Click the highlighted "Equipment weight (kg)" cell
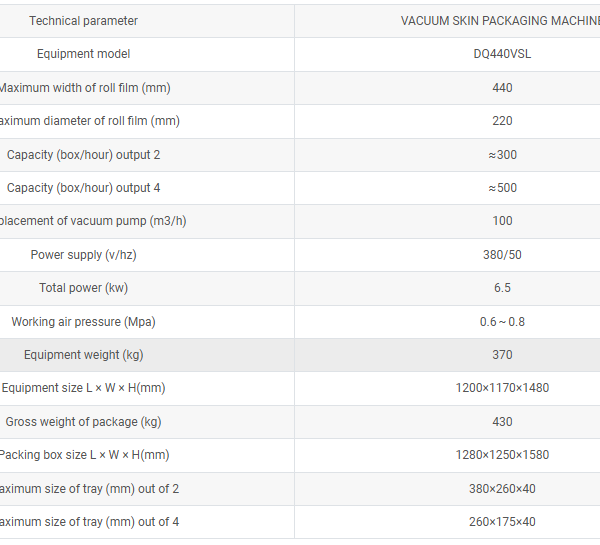 click(84, 355)
